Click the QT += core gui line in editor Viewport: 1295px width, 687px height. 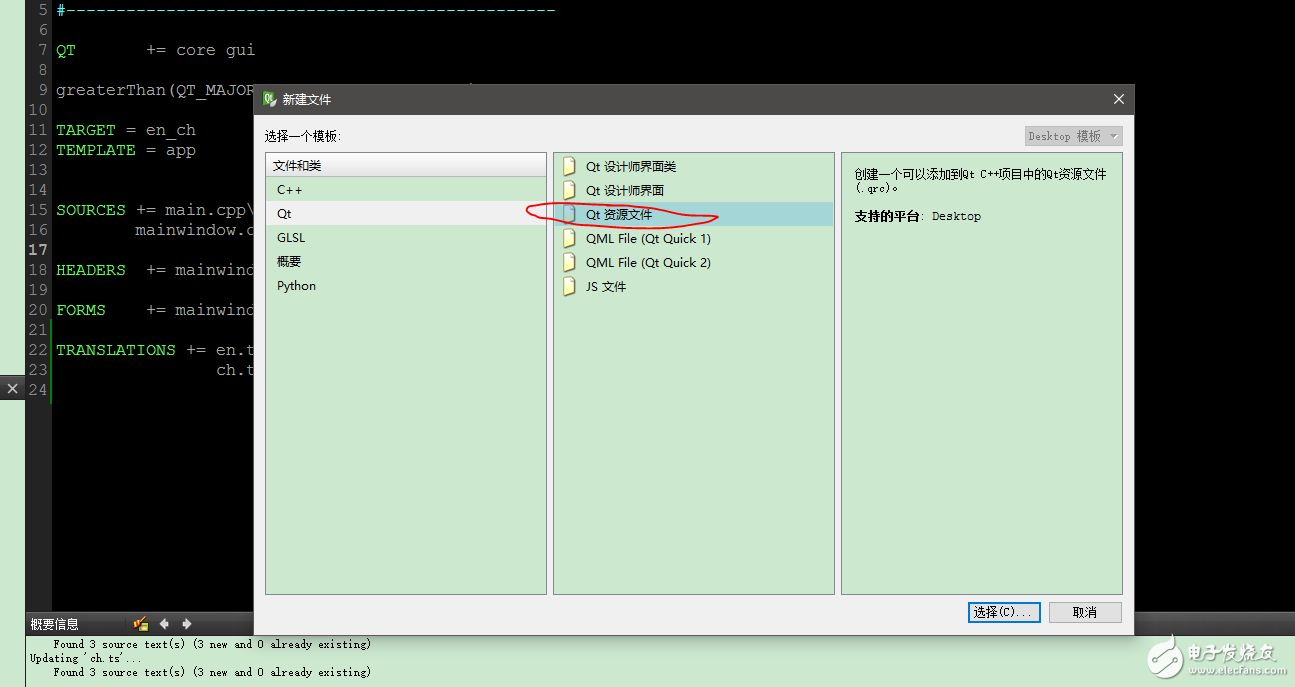156,50
